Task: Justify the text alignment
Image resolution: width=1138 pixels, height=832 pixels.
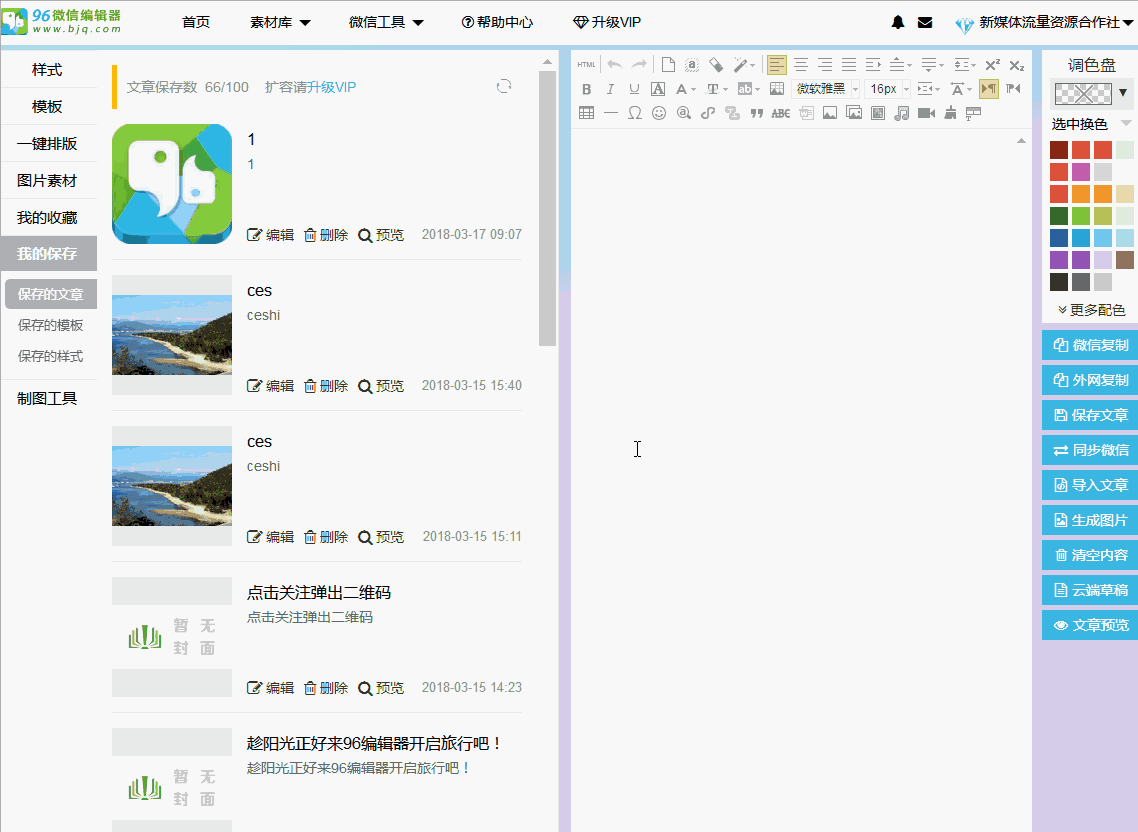Action: [x=849, y=65]
